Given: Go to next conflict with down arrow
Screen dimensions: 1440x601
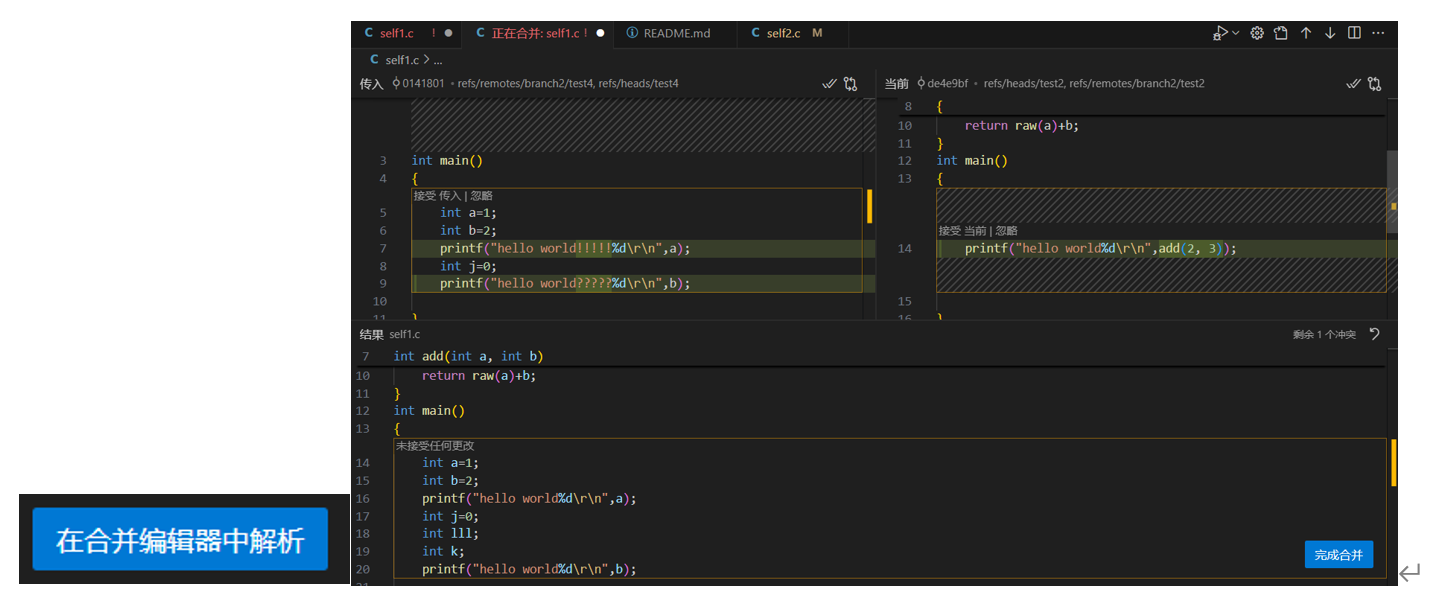Looking at the screenshot, I should pyautogui.click(x=1330, y=33).
